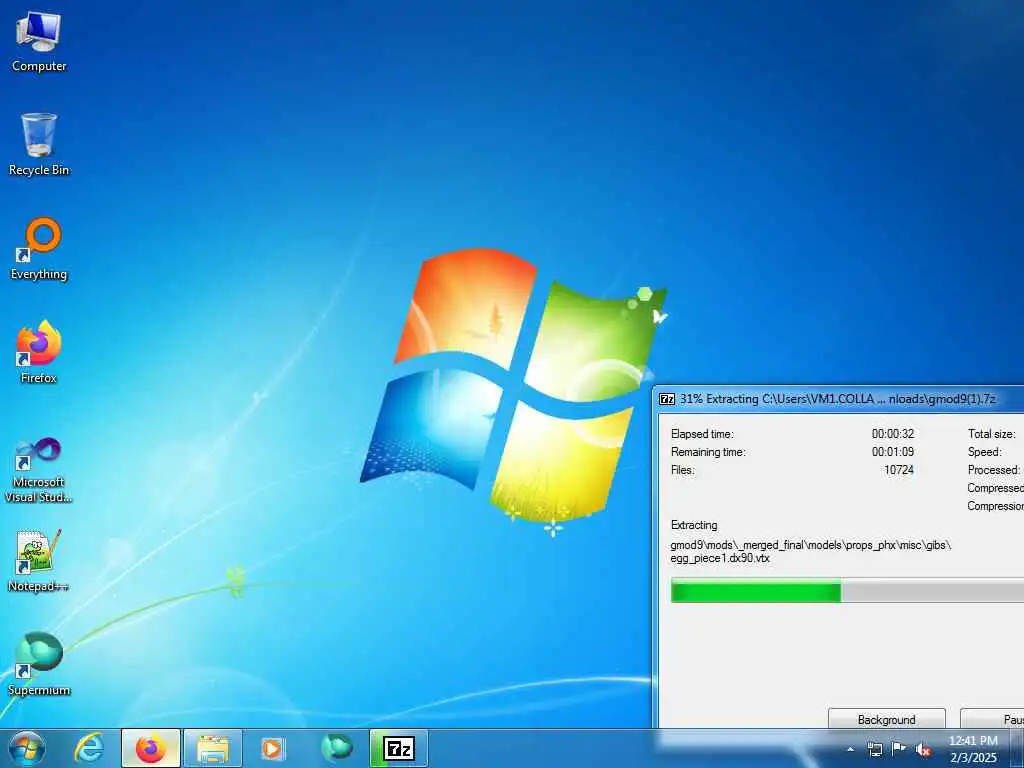Show hidden system tray icons
1024x768 pixels.
850,749
